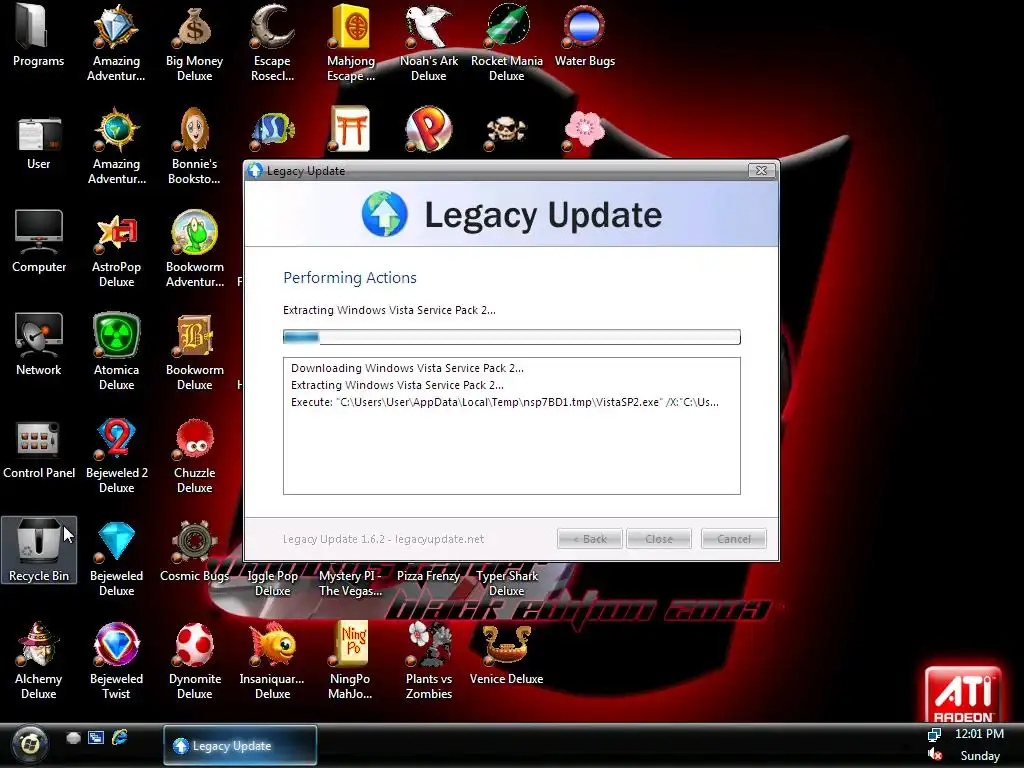
Task: Click the muted volume tray icon
Action: coord(935,755)
